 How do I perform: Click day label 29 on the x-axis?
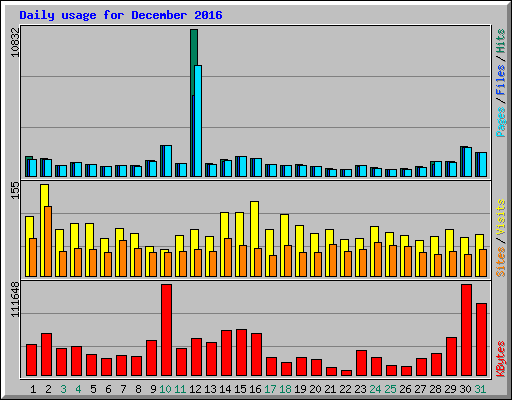450,389
